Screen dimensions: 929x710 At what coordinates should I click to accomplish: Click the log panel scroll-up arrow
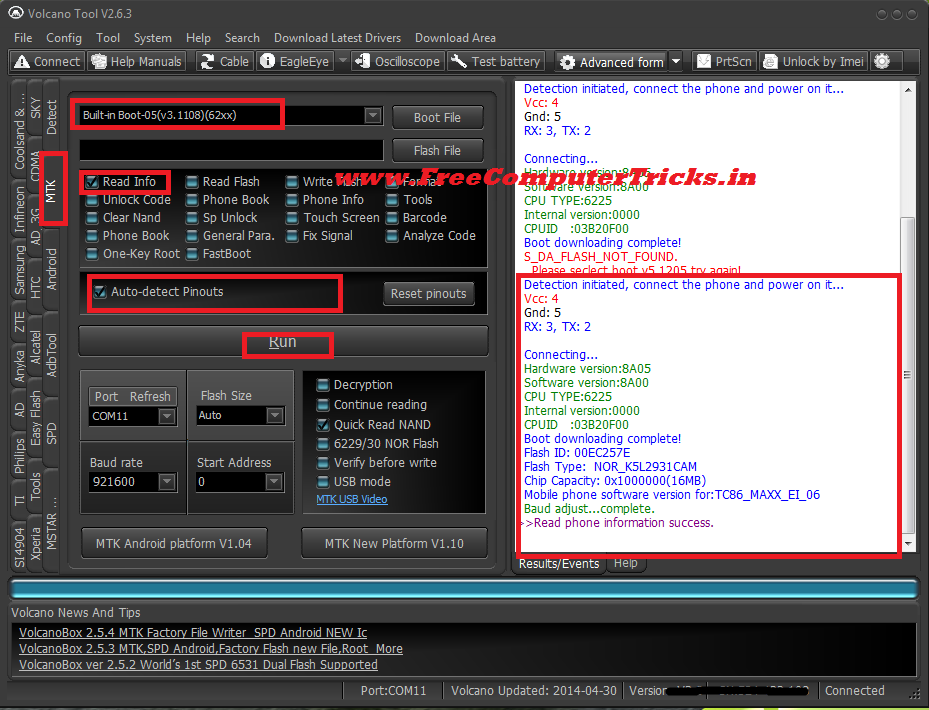908,89
